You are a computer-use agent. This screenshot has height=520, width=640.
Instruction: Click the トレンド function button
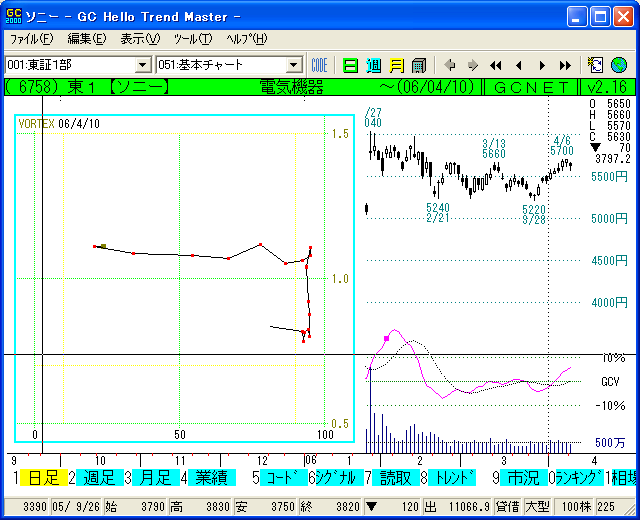coord(452,478)
